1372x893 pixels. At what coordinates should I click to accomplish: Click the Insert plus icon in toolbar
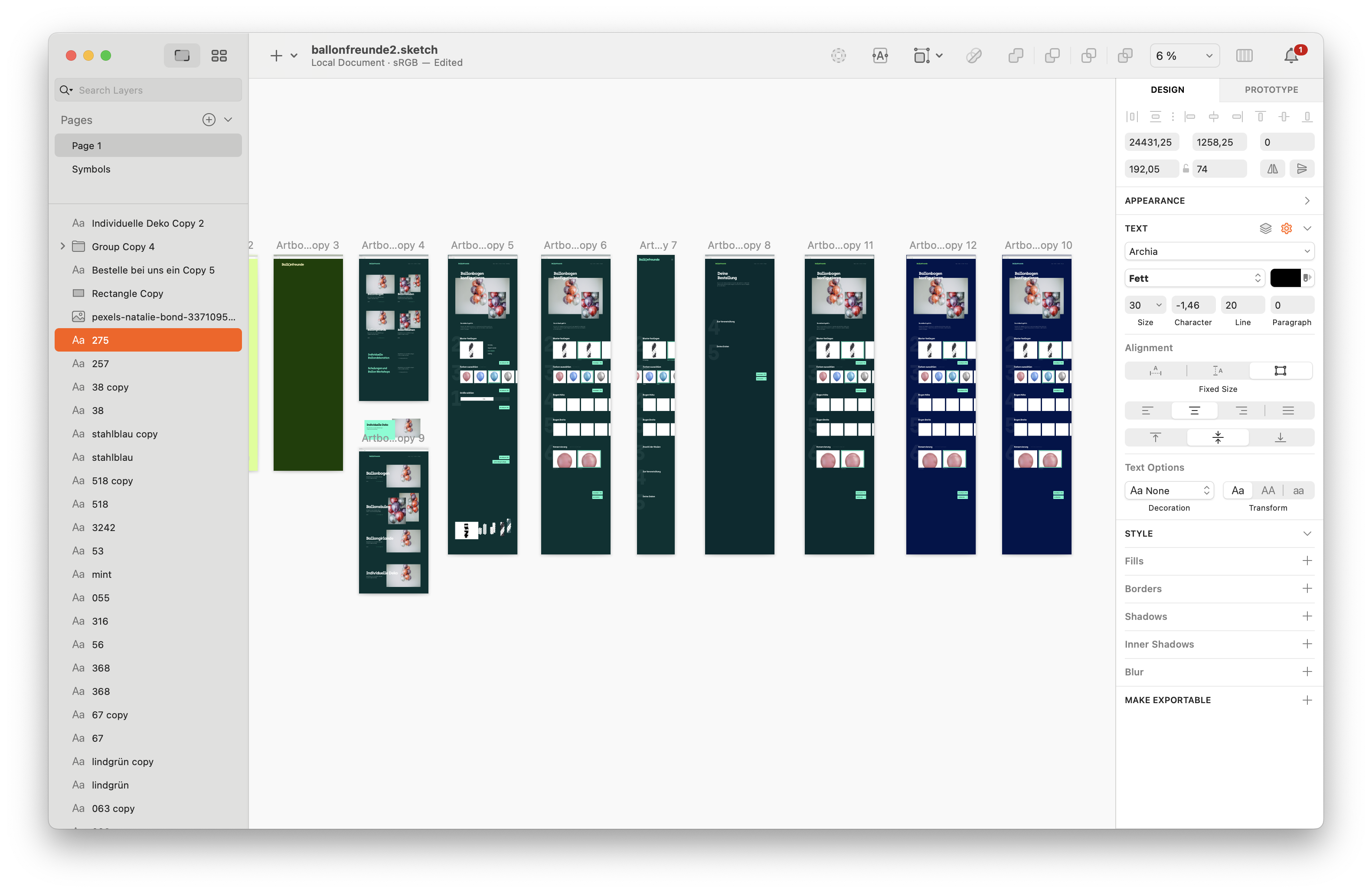pos(276,56)
